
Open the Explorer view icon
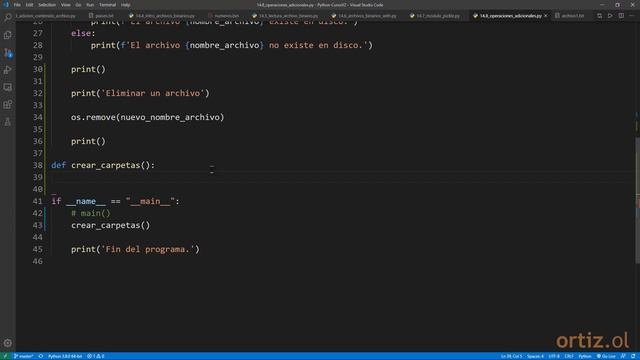click(x=8, y=35)
